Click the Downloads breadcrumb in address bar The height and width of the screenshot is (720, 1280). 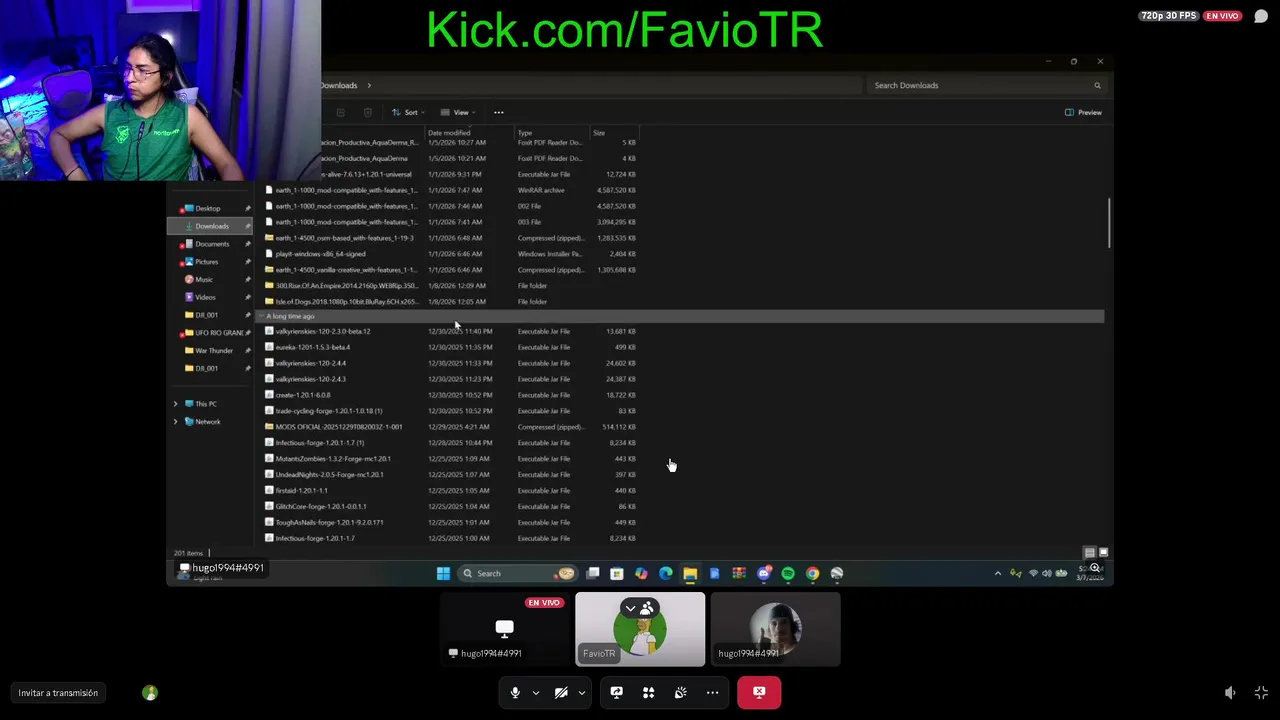click(x=339, y=85)
